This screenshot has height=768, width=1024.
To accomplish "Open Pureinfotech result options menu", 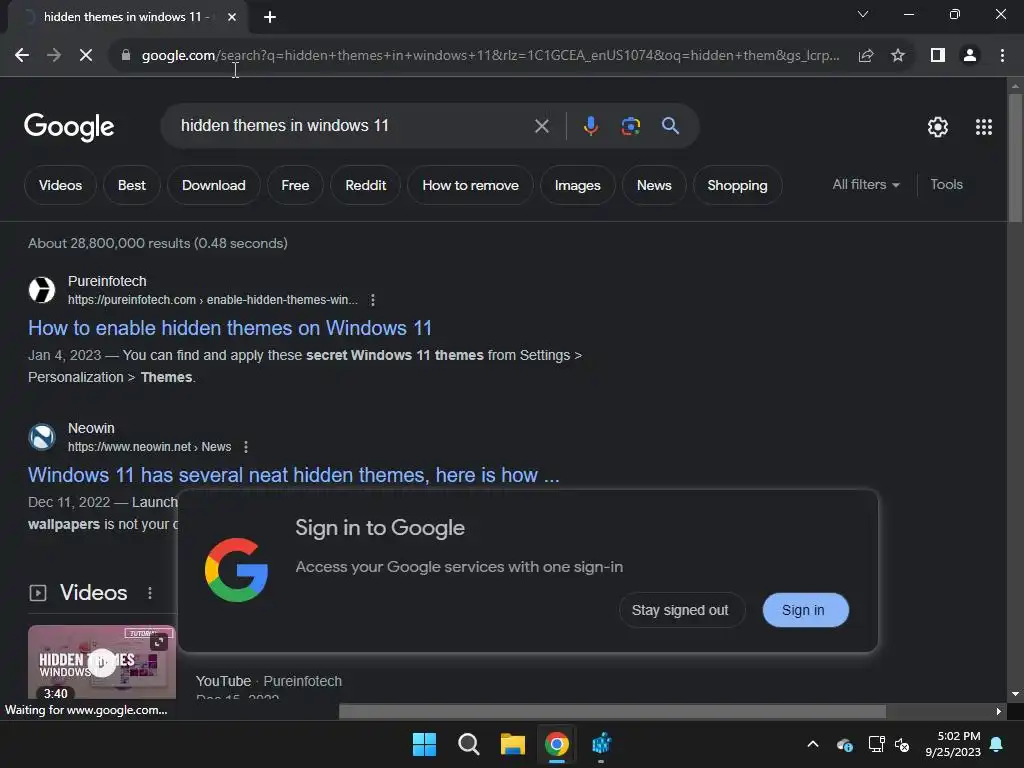I will tap(373, 300).
